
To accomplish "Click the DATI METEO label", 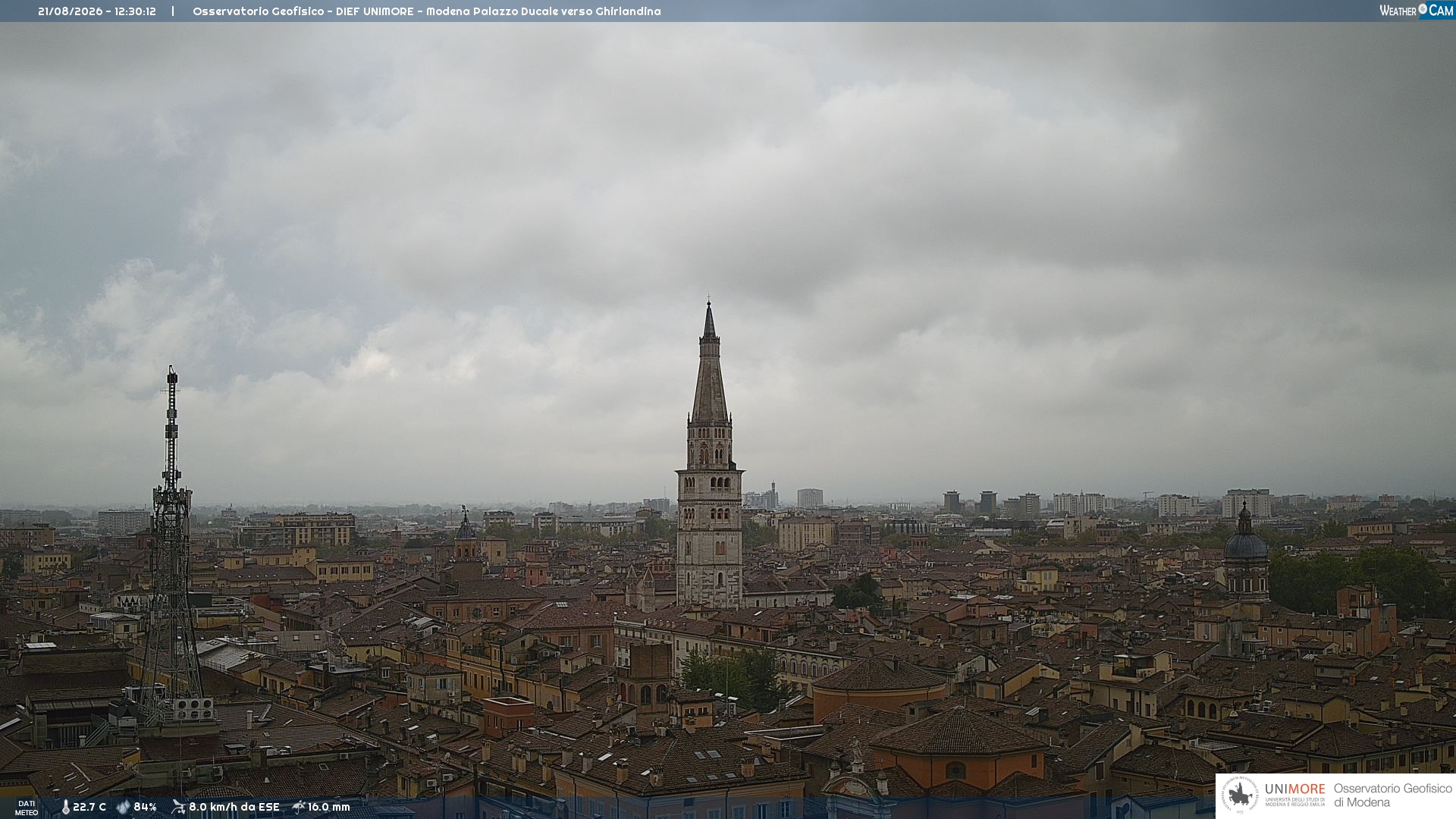I will click(27, 808).
